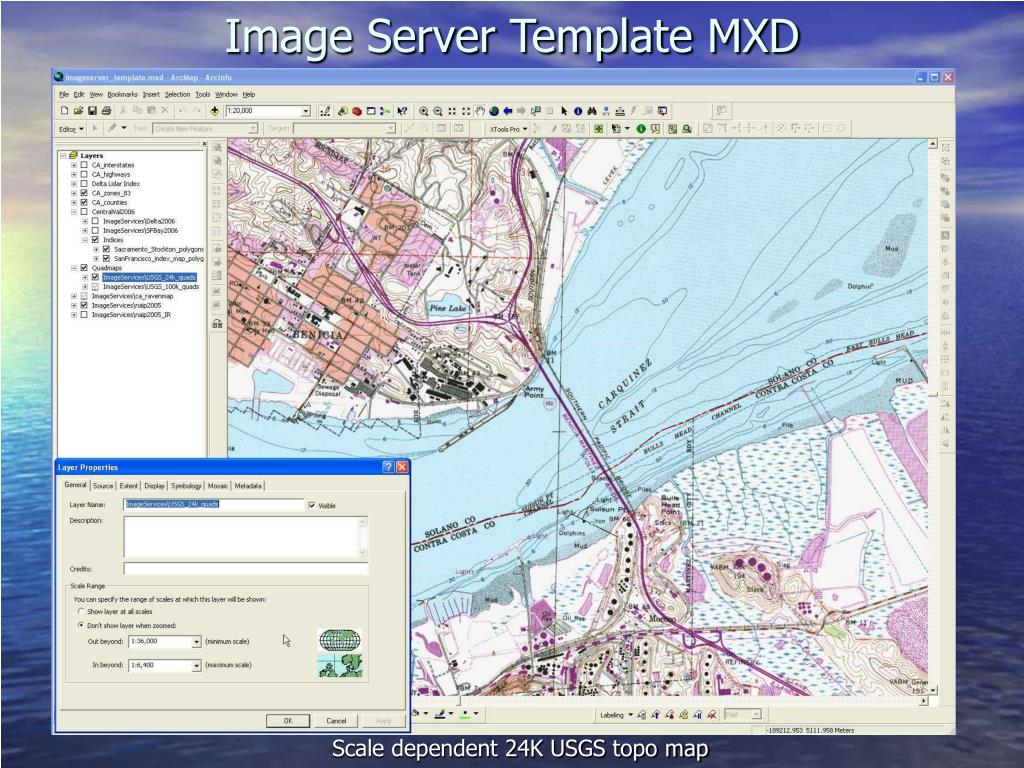Screen dimensions: 1024x768
Task: Click OK in Layer Properties
Action: pyautogui.click(x=288, y=720)
